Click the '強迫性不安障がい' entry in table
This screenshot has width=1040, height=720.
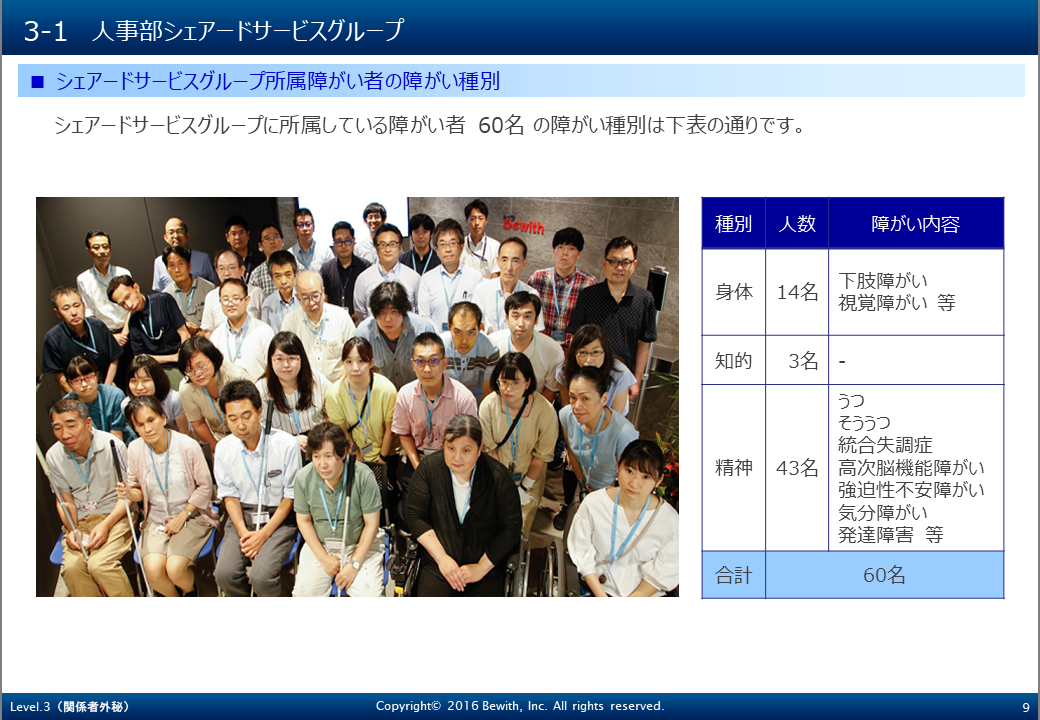[911, 490]
